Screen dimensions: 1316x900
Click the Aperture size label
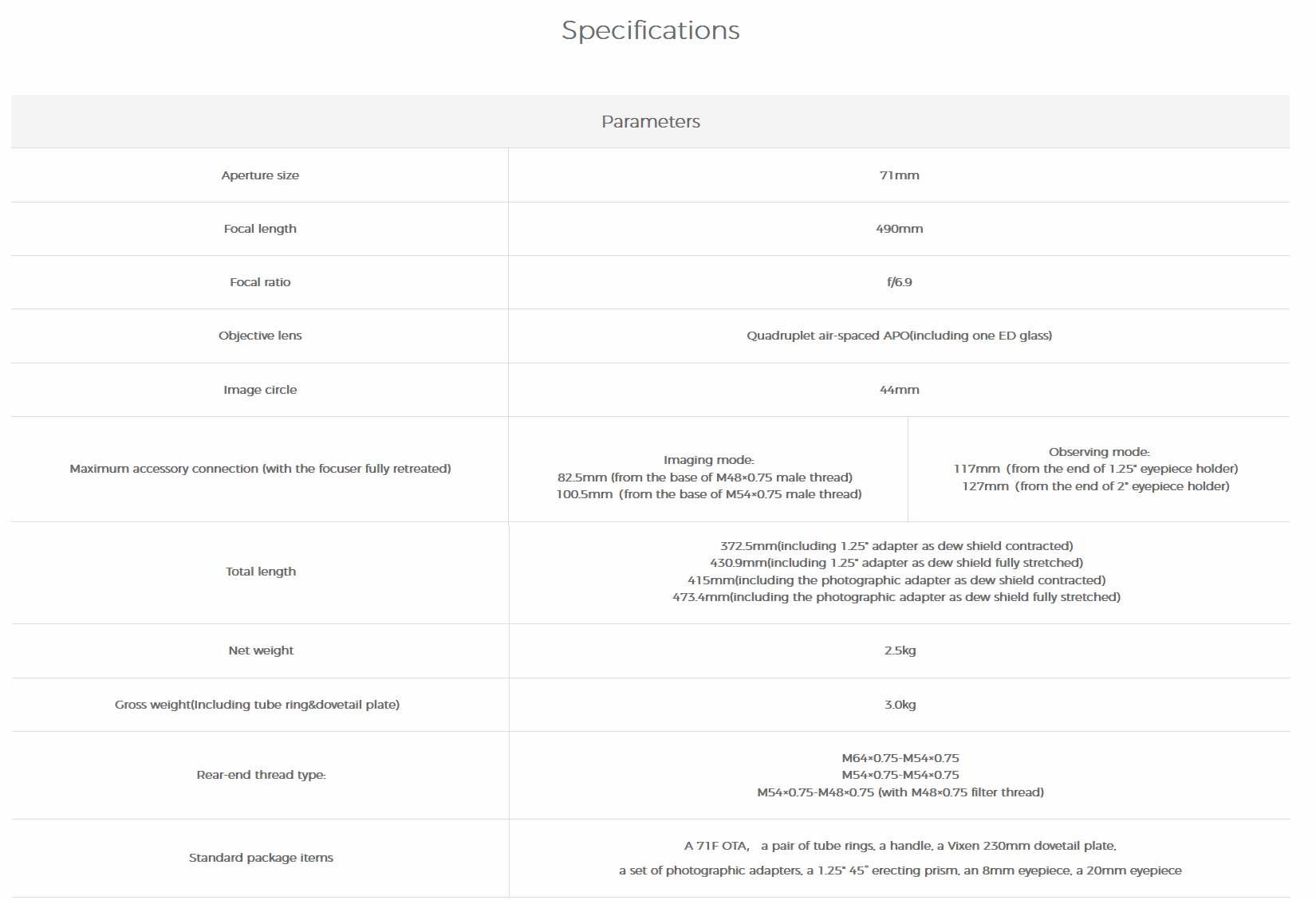pyautogui.click(x=260, y=175)
